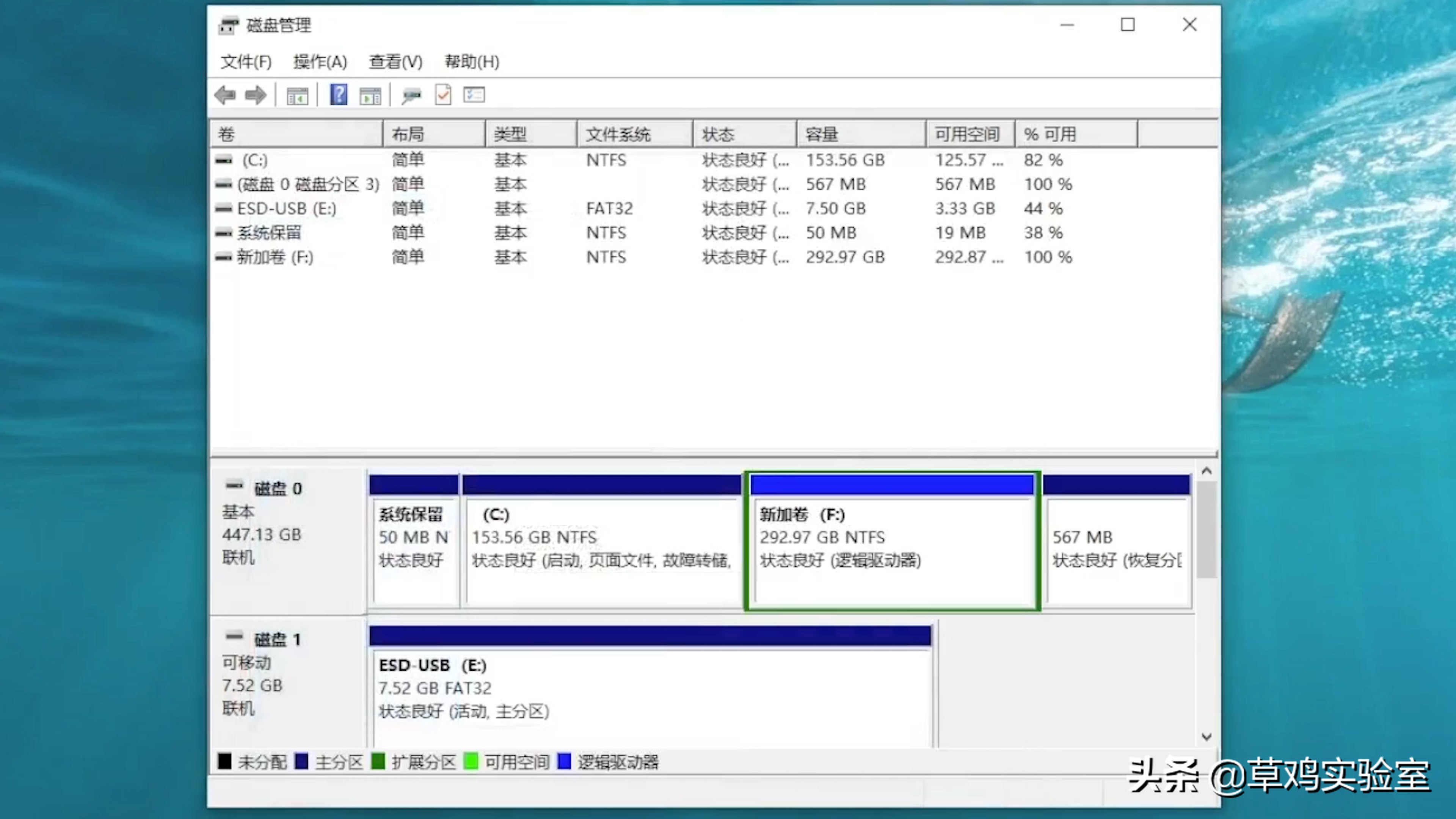Click the Back arrow toolbar icon
The image size is (1456, 819).
coord(225,95)
